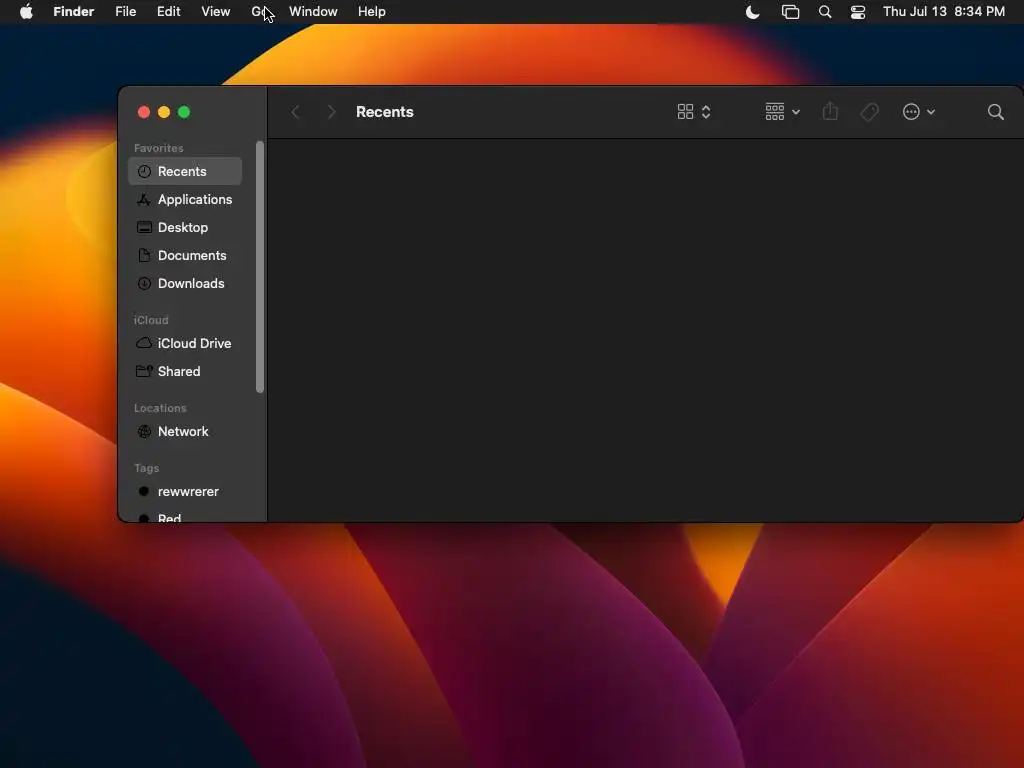Open Stage Manager menu bar icon
Viewport: 1024px width, 768px height.
[790, 12]
